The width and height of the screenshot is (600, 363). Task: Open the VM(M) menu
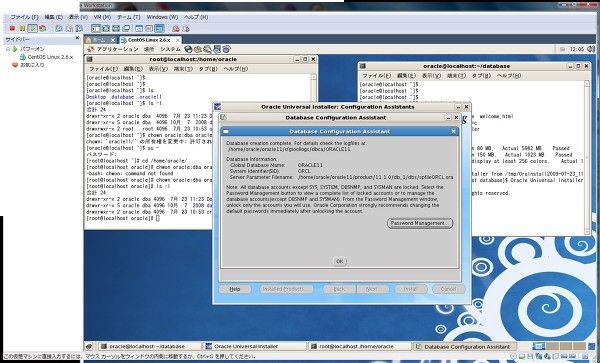(102, 17)
